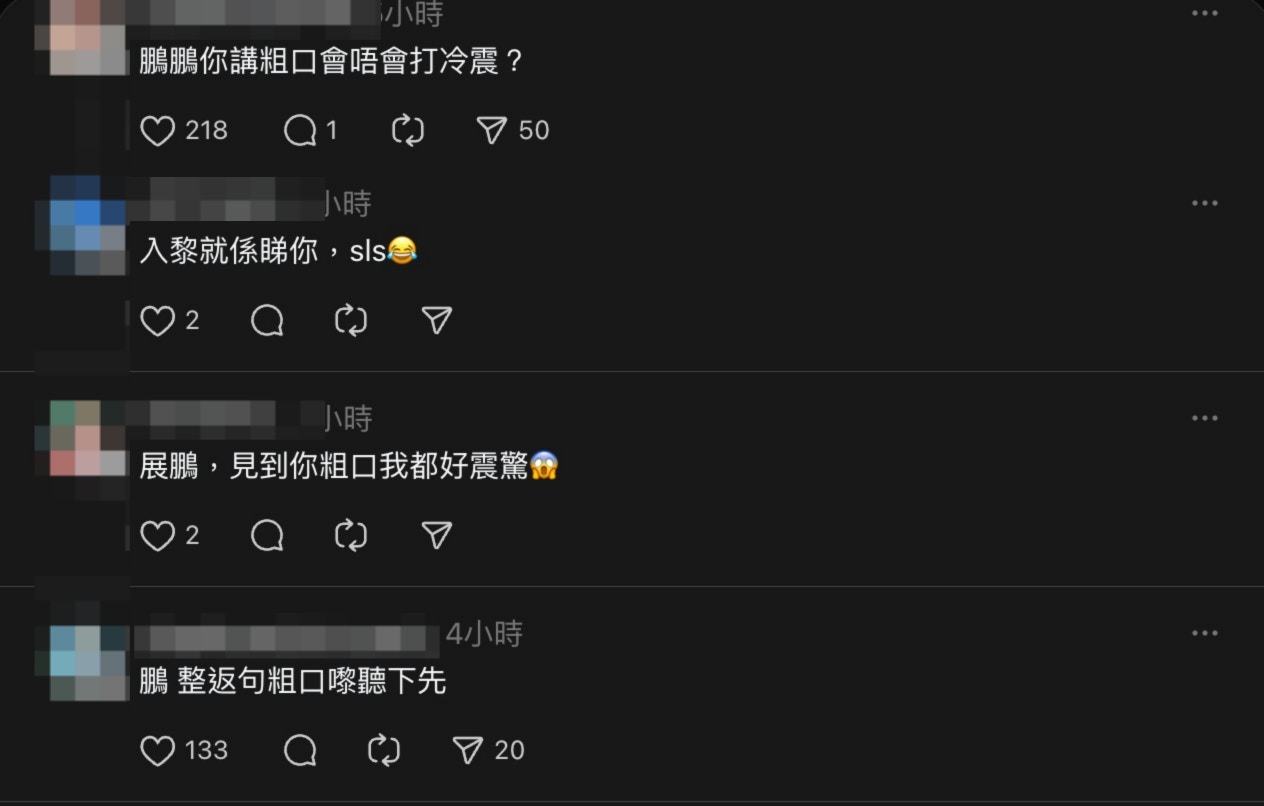
Task: Open the 4小時 timestamp link
Action: pyautogui.click(x=484, y=634)
